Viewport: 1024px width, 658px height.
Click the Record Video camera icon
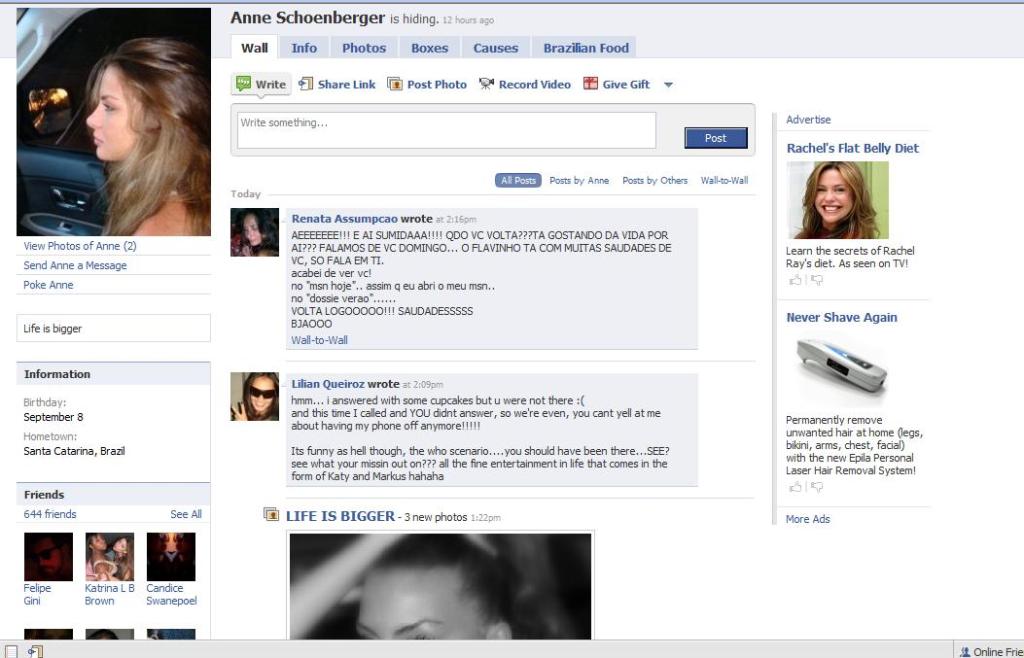click(487, 84)
